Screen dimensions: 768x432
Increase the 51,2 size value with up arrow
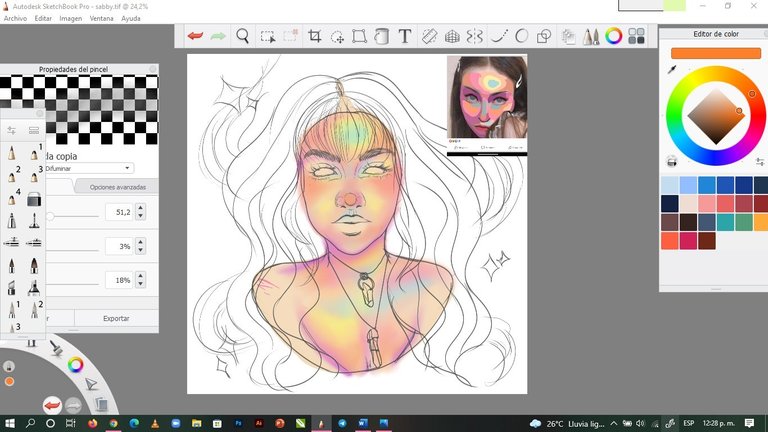coord(141,208)
